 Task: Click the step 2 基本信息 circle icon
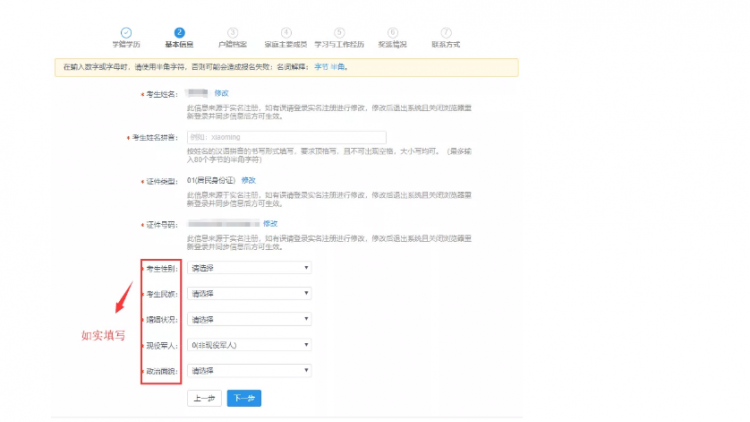tap(179, 33)
